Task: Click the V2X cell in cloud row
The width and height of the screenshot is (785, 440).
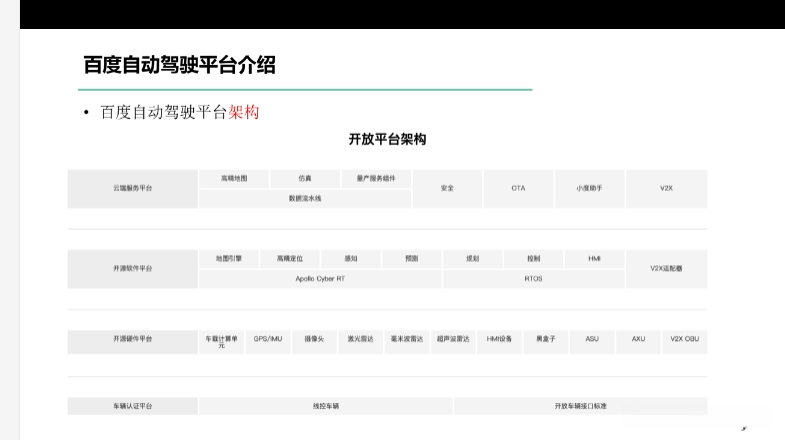Action: 666,189
